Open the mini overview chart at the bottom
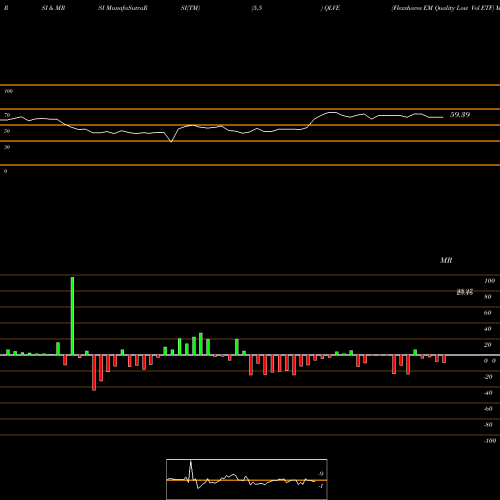The width and height of the screenshot is (500, 500). pos(247,479)
